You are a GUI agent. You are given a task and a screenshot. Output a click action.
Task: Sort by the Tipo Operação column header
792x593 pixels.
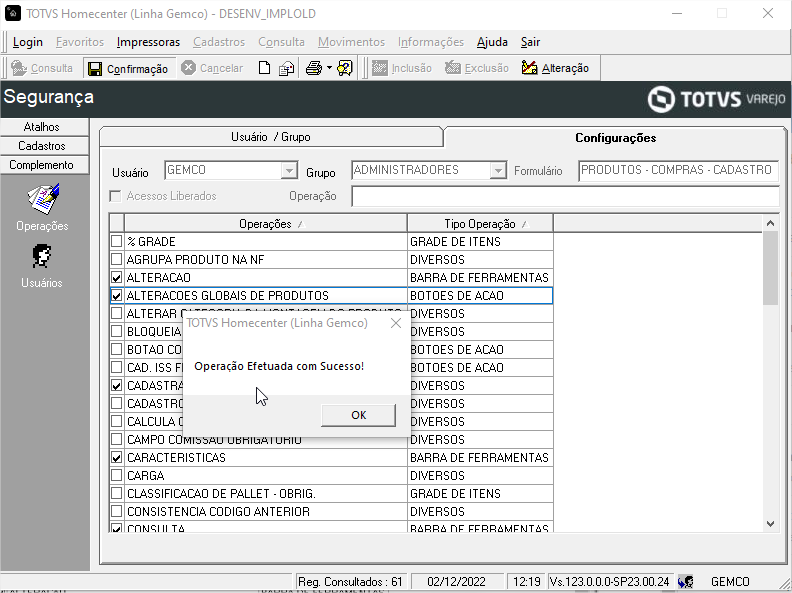click(480, 223)
